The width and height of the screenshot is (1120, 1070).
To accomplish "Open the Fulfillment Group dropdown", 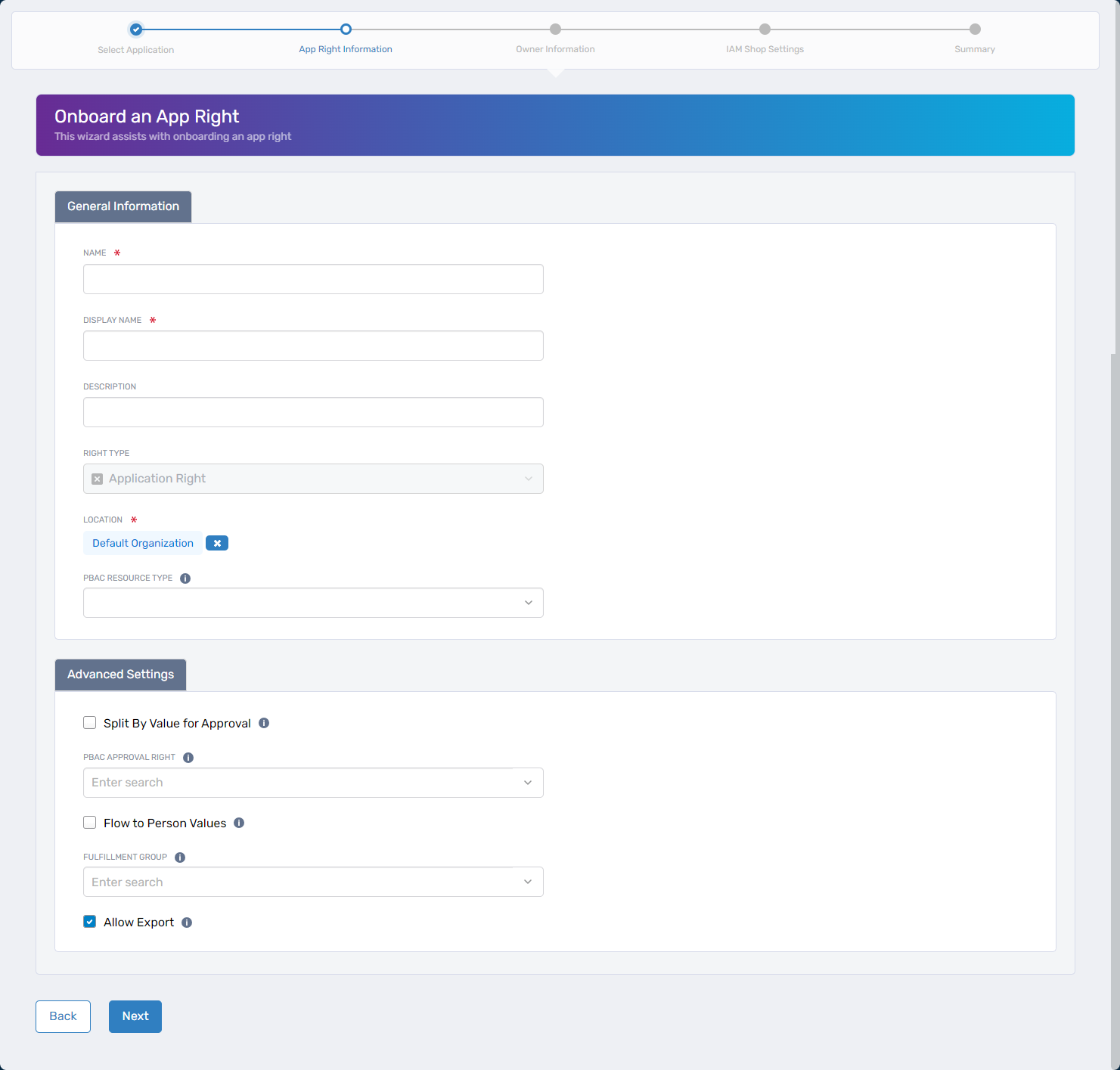I will pyautogui.click(x=313, y=882).
